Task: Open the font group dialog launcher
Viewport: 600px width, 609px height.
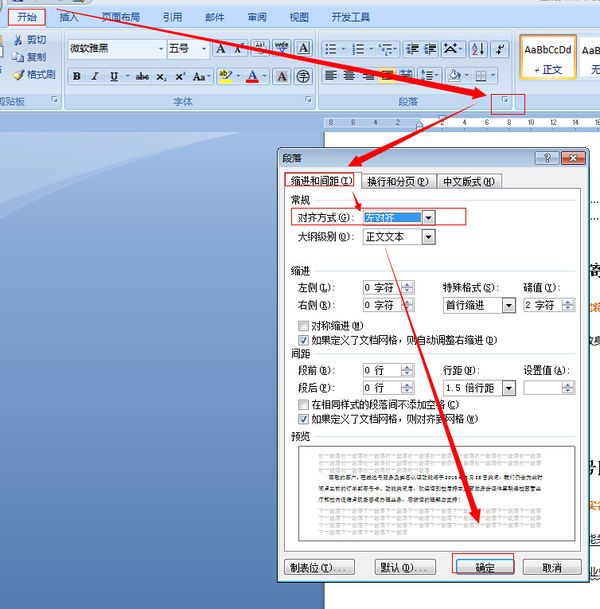Action: 308,100
